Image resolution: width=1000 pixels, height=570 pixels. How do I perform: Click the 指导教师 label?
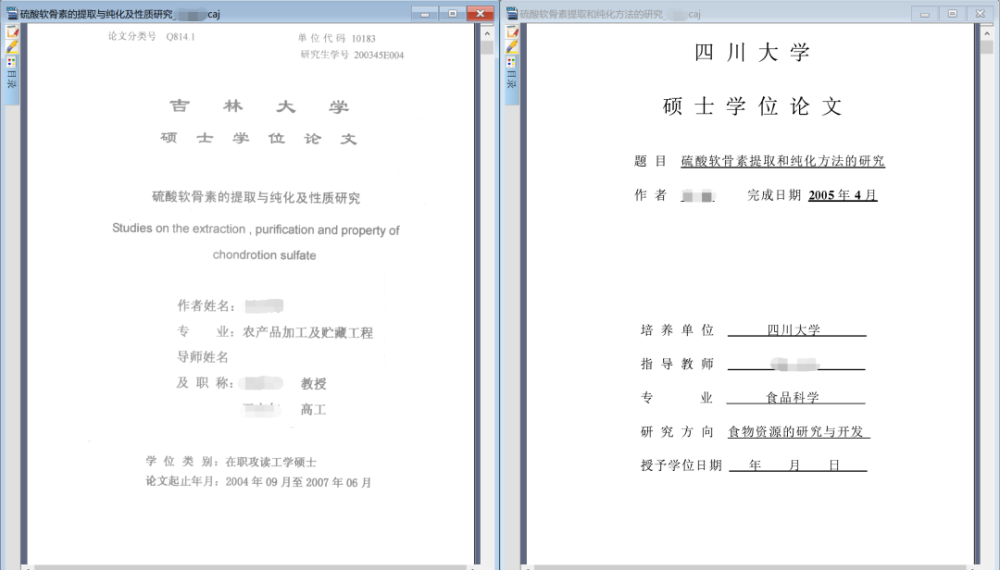coord(677,364)
